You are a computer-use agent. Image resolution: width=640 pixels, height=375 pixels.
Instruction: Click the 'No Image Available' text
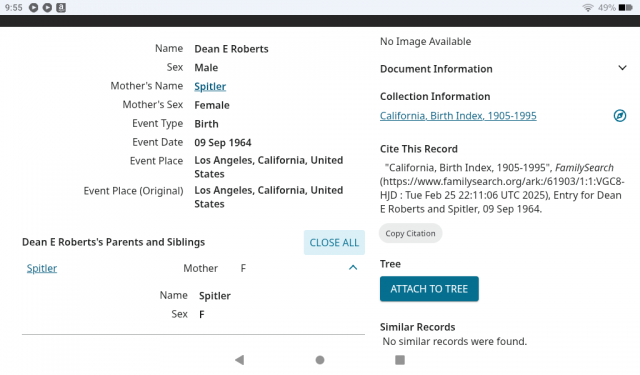tap(425, 42)
